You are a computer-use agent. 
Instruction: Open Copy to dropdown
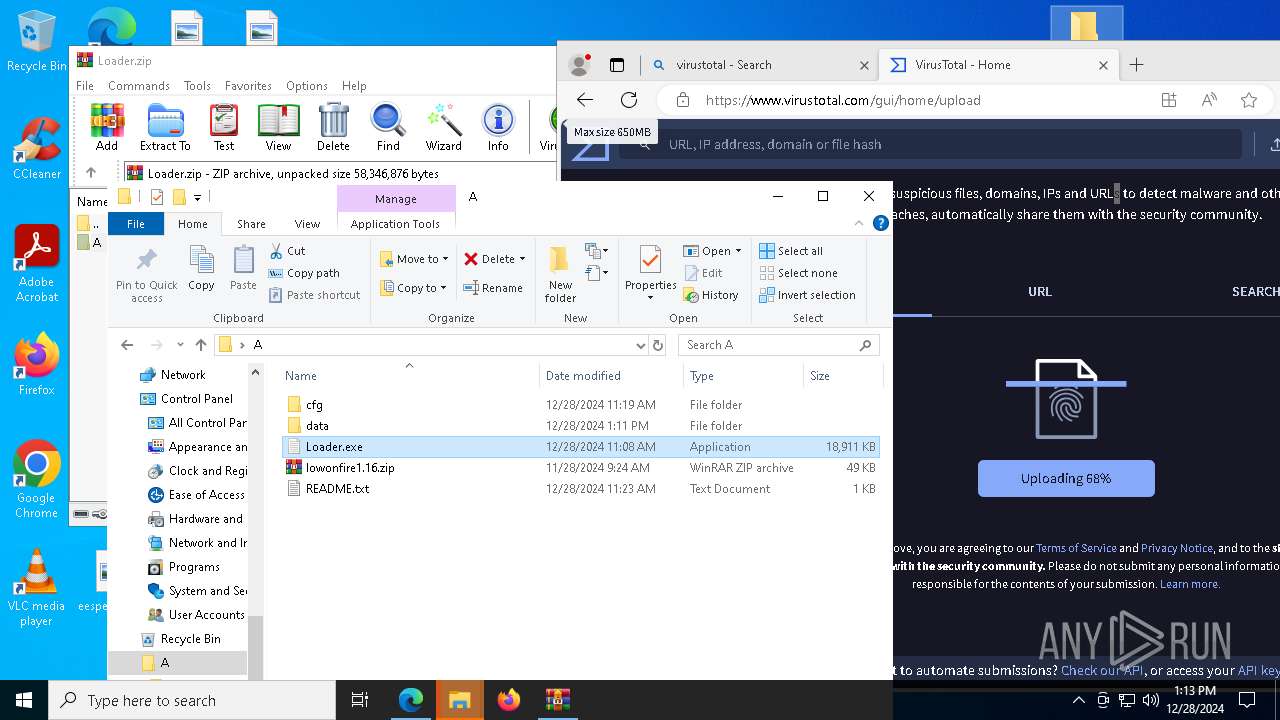pos(415,288)
